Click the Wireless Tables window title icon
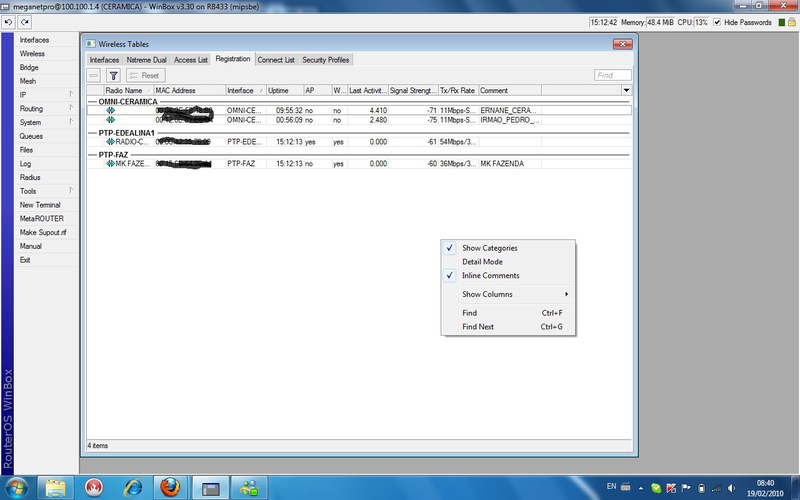This screenshot has height=500, width=800. coord(91,44)
